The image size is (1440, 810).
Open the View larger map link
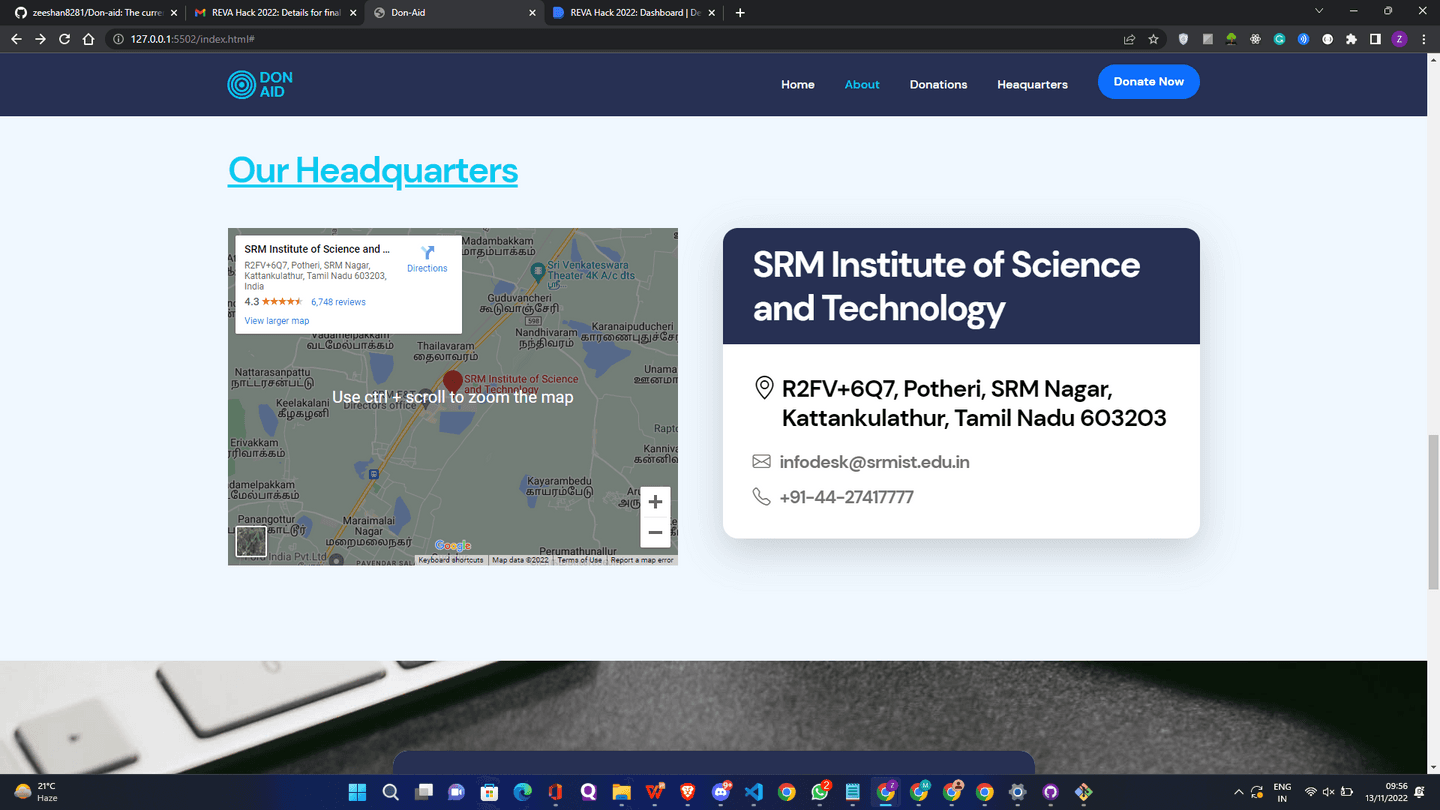277,321
